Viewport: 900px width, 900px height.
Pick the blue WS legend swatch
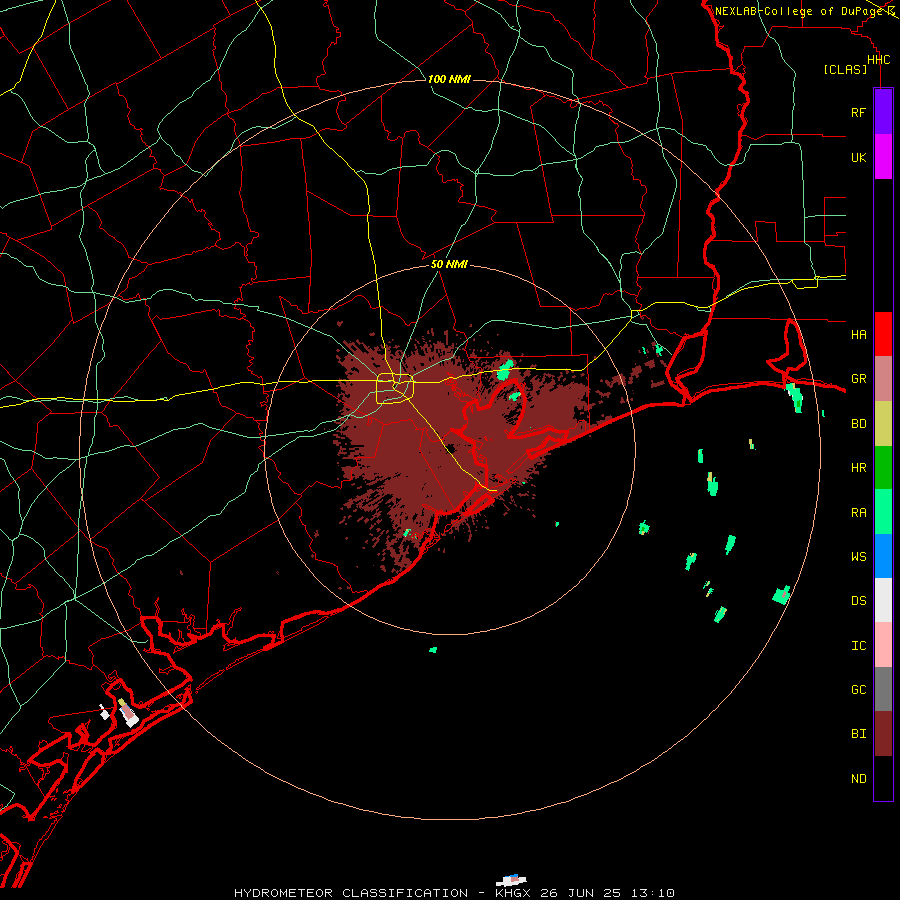tap(883, 556)
